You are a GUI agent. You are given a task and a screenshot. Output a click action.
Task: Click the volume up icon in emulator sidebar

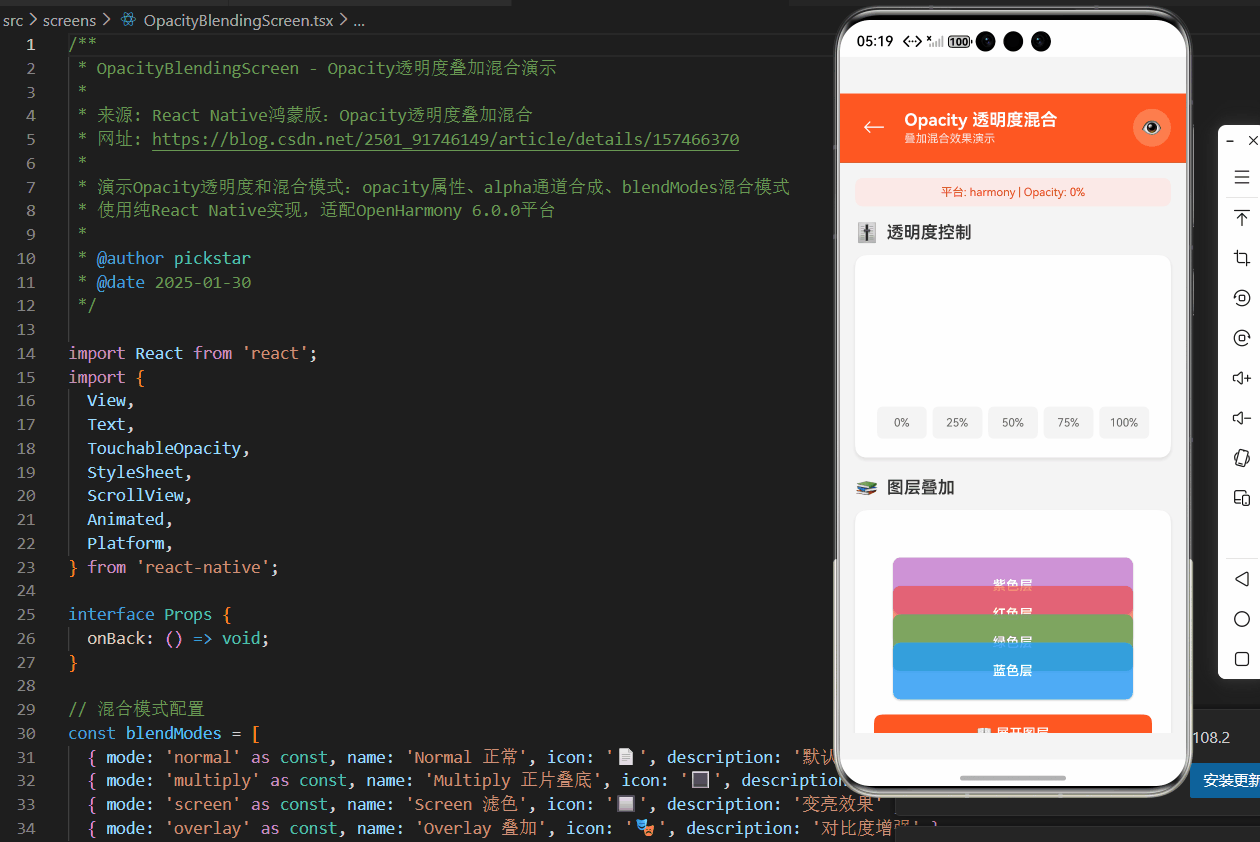[1241, 378]
